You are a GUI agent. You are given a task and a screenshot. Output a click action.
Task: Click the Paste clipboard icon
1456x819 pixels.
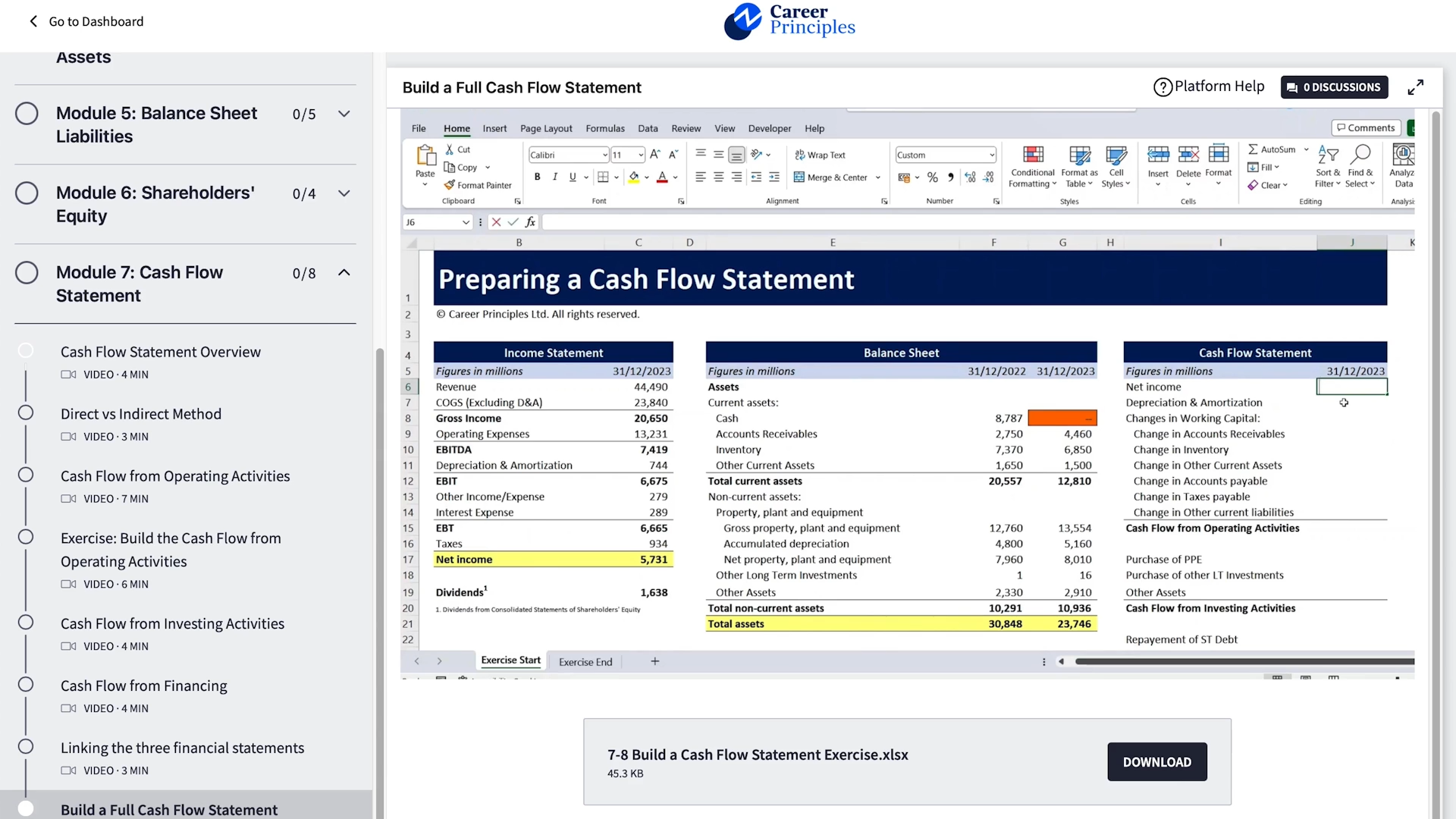[425, 155]
